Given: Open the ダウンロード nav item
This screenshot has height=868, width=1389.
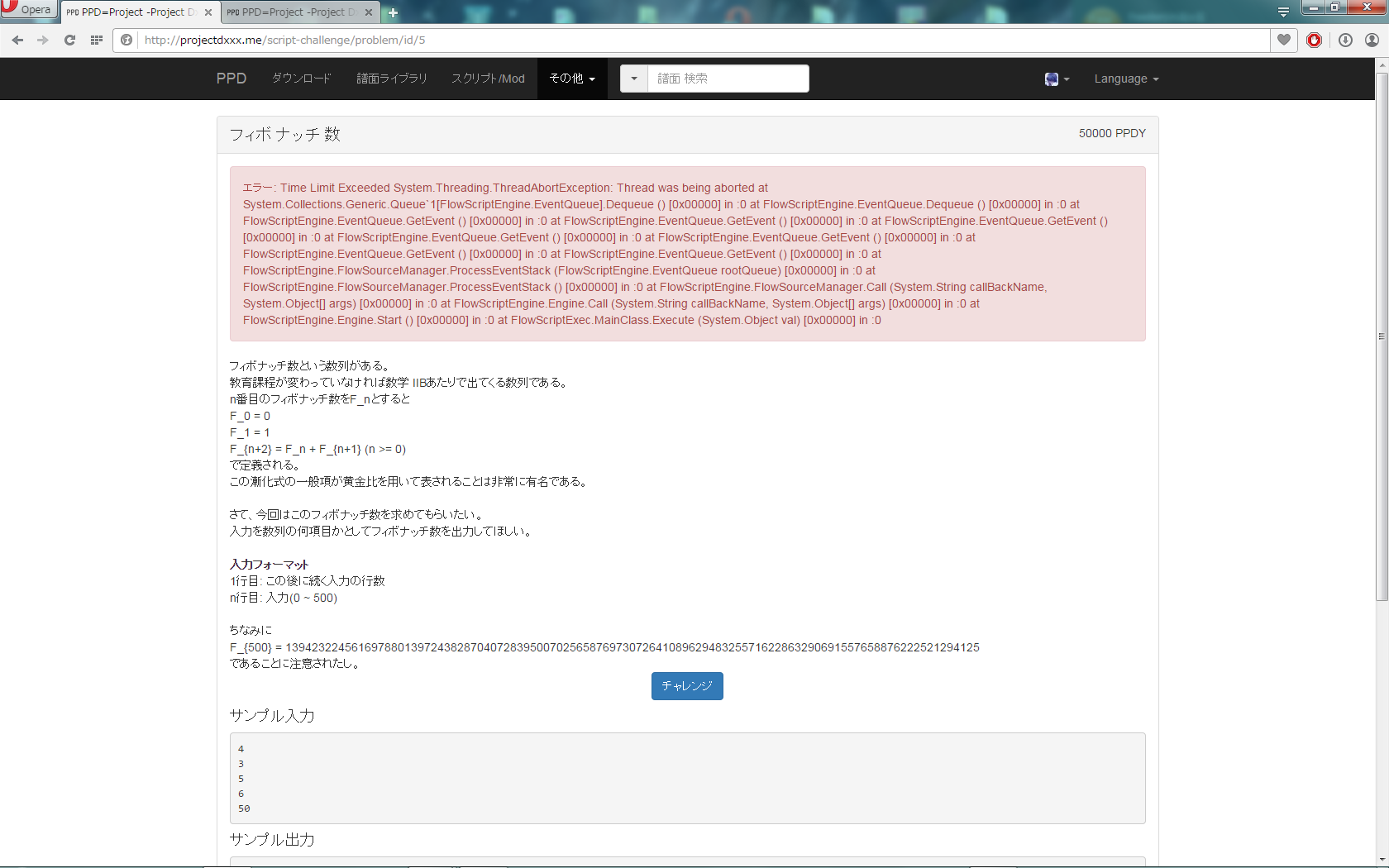Looking at the screenshot, I should tap(302, 79).
